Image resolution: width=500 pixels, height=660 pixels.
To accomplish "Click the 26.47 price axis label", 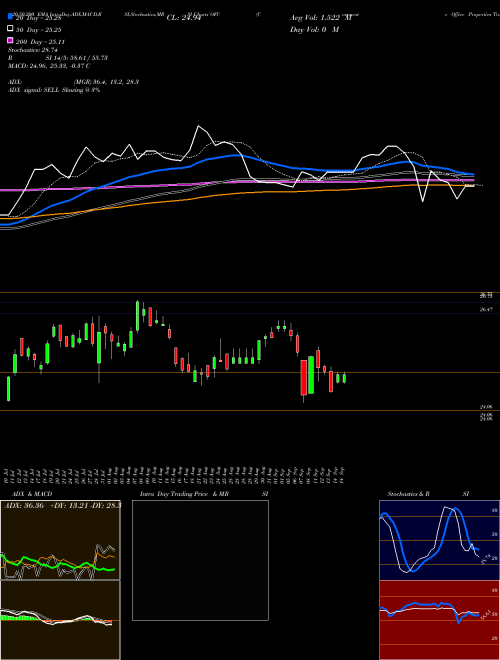I will click(x=486, y=309).
